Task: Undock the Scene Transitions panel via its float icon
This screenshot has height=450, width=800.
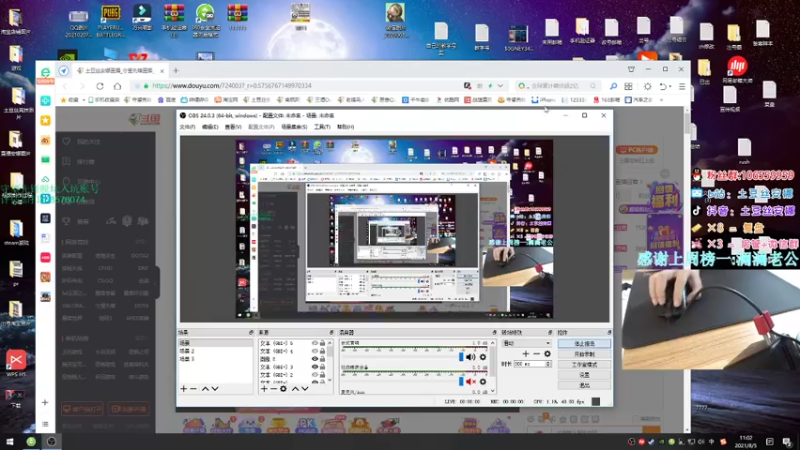Action: point(550,333)
